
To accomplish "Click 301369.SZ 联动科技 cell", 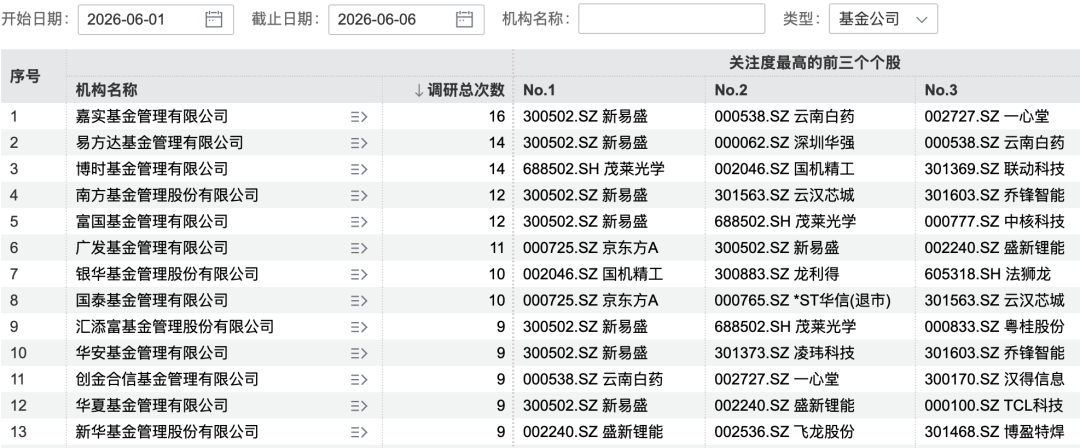I will (x=995, y=169).
